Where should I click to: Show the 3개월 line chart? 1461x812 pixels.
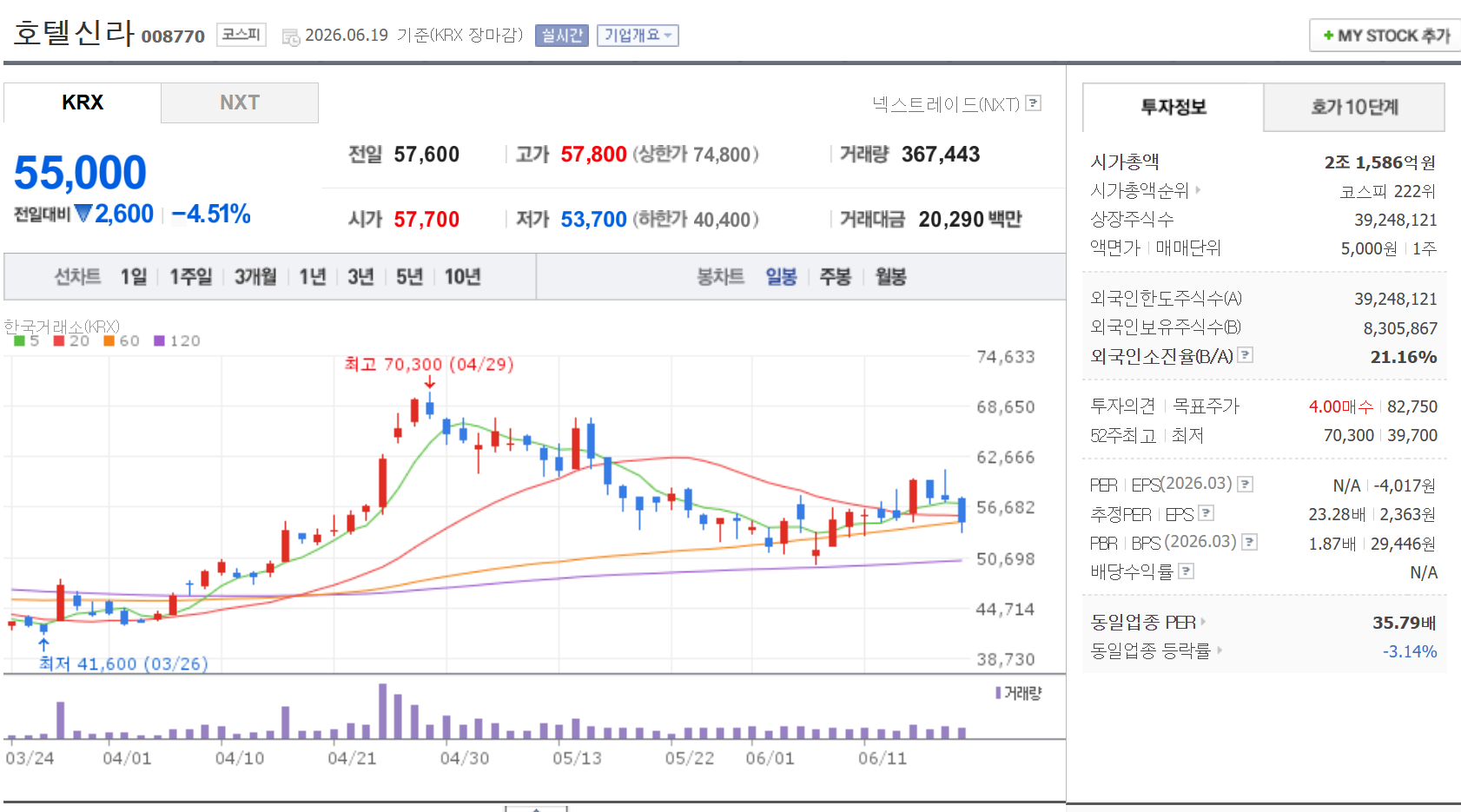click(255, 276)
